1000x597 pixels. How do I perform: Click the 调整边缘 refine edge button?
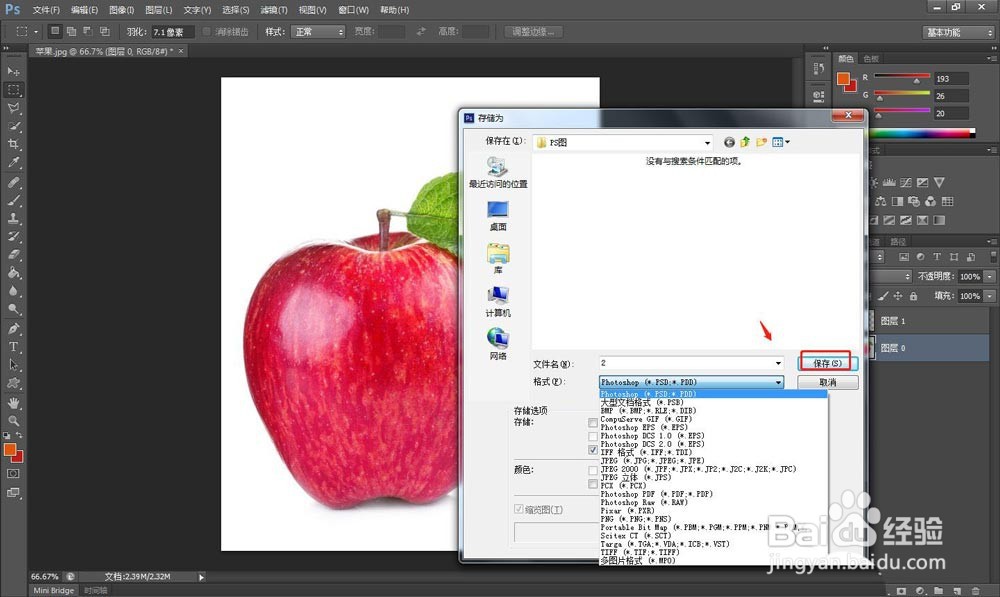[533, 31]
